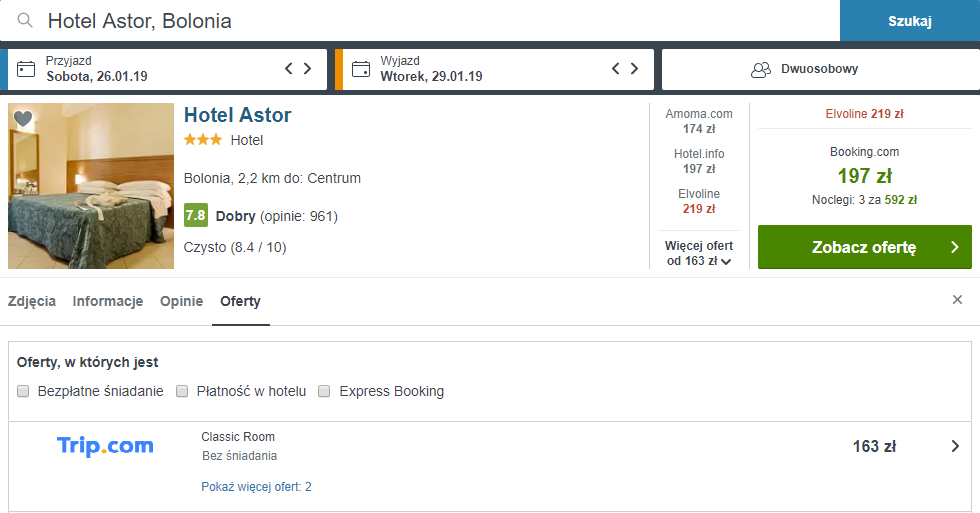Viewport: 980px width, 513px height.
Task: Move the departure date to the previous day
Action: pyautogui.click(x=616, y=69)
